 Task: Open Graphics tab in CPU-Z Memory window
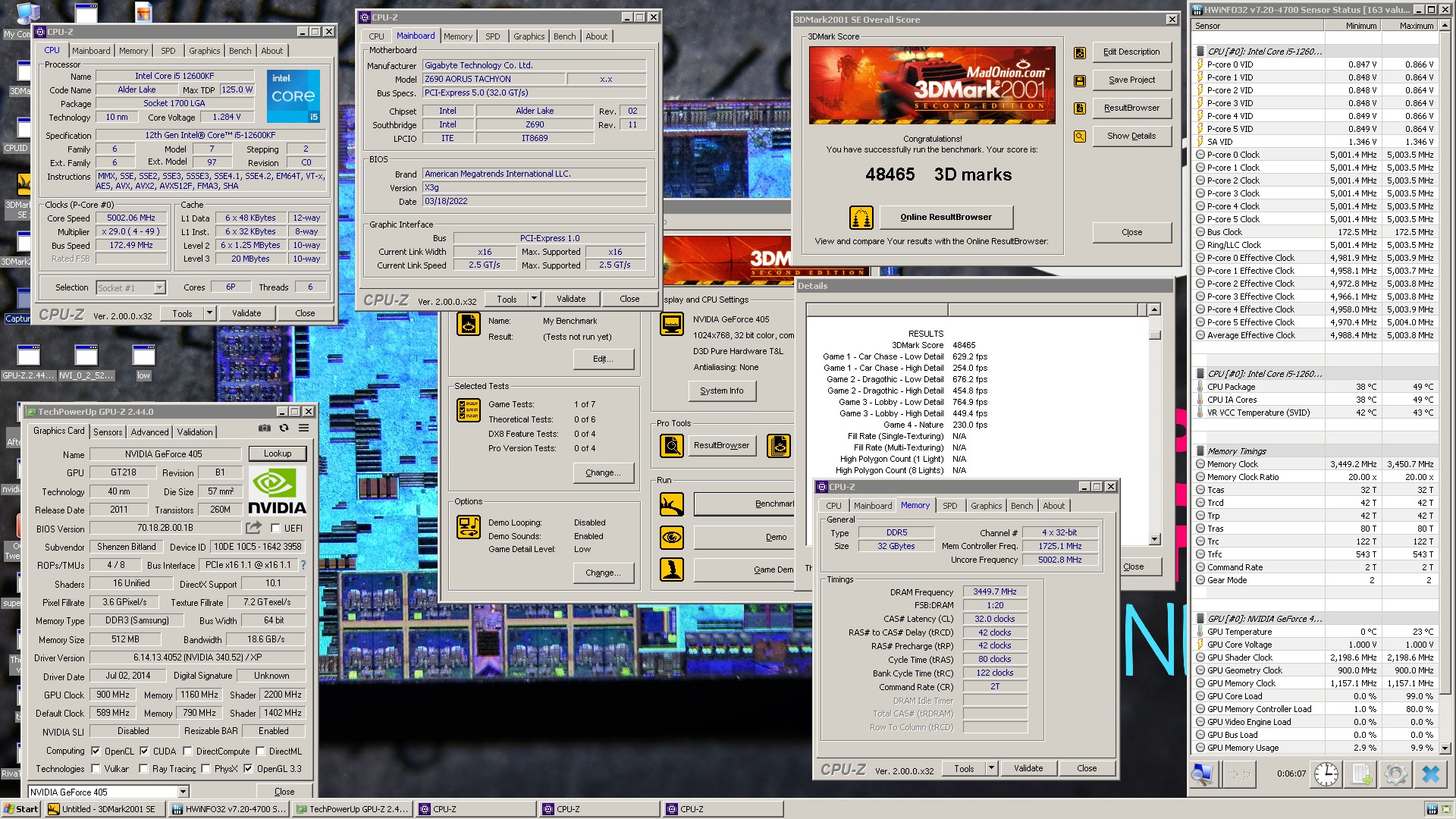[986, 506]
